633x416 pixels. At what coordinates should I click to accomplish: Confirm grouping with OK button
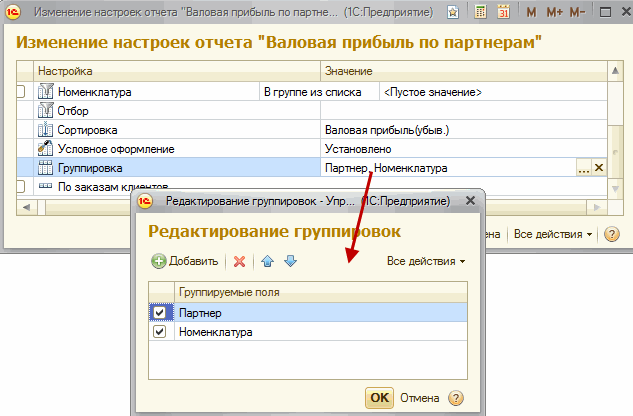point(379,398)
